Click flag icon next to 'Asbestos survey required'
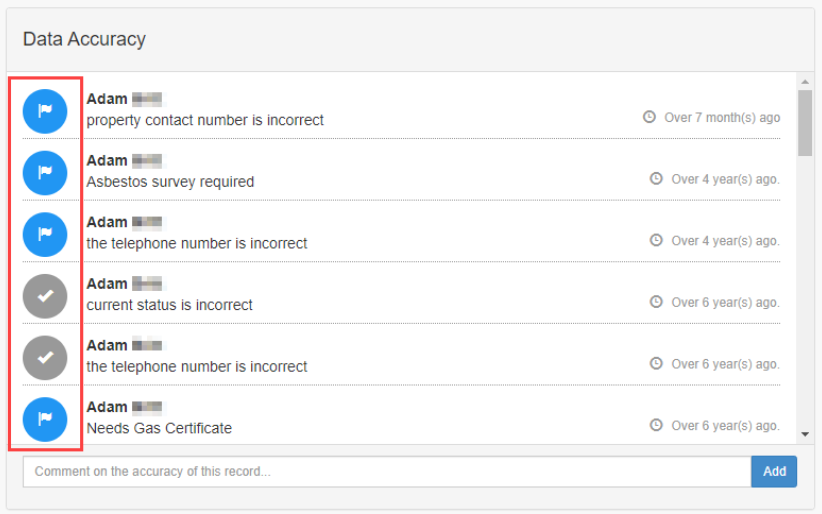The image size is (822, 514). click(x=45, y=173)
